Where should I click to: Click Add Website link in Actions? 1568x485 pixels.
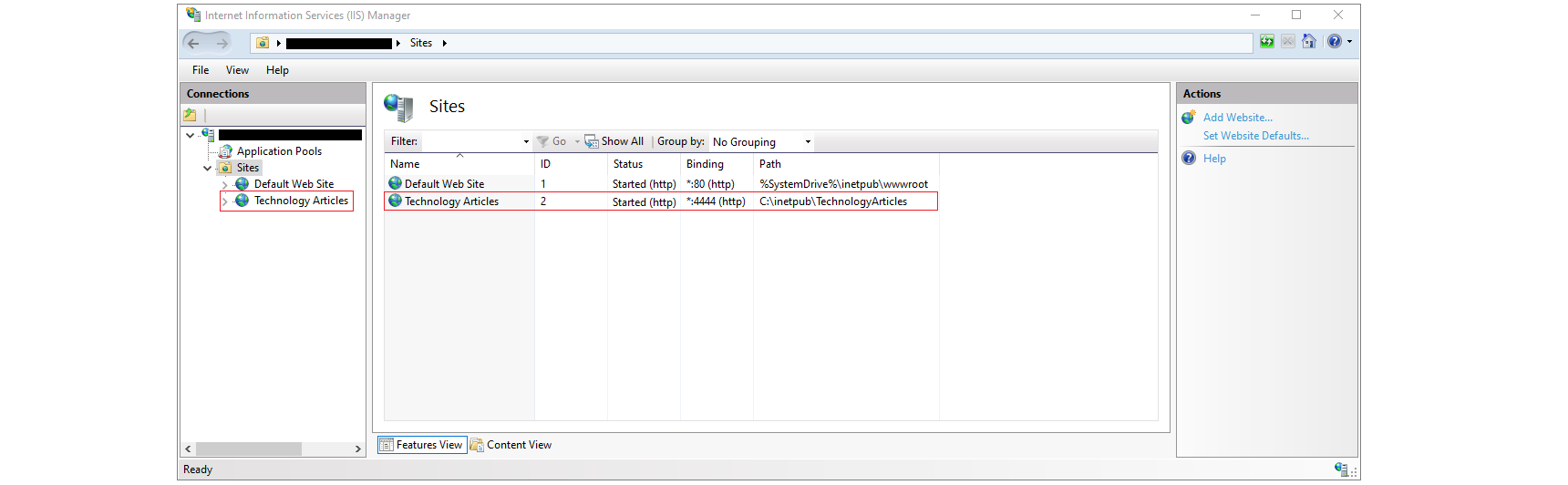(1237, 118)
